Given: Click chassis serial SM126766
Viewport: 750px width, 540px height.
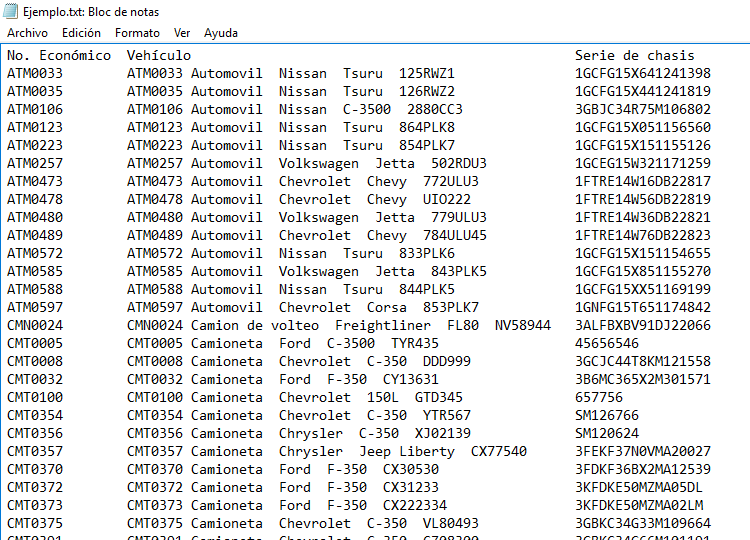Looking at the screenshot, I should click(606, 415).
